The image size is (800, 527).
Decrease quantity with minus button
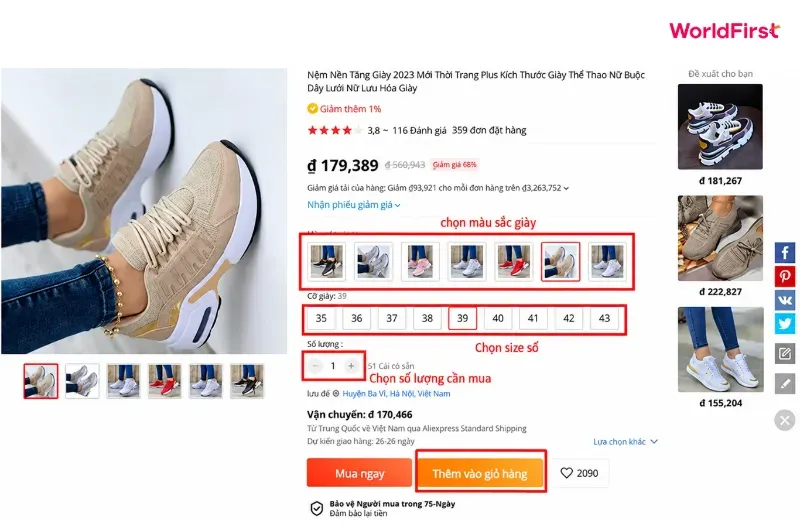[315, 366]
